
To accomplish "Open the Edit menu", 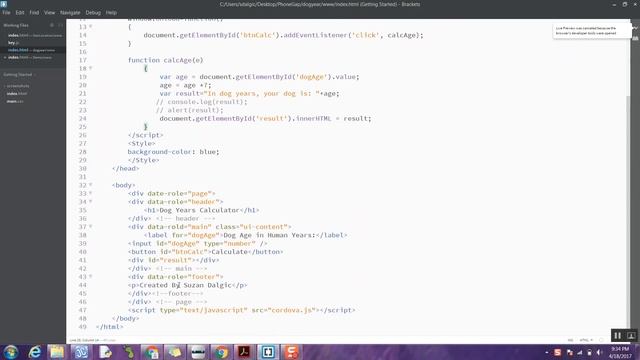I will coord(20,13).
